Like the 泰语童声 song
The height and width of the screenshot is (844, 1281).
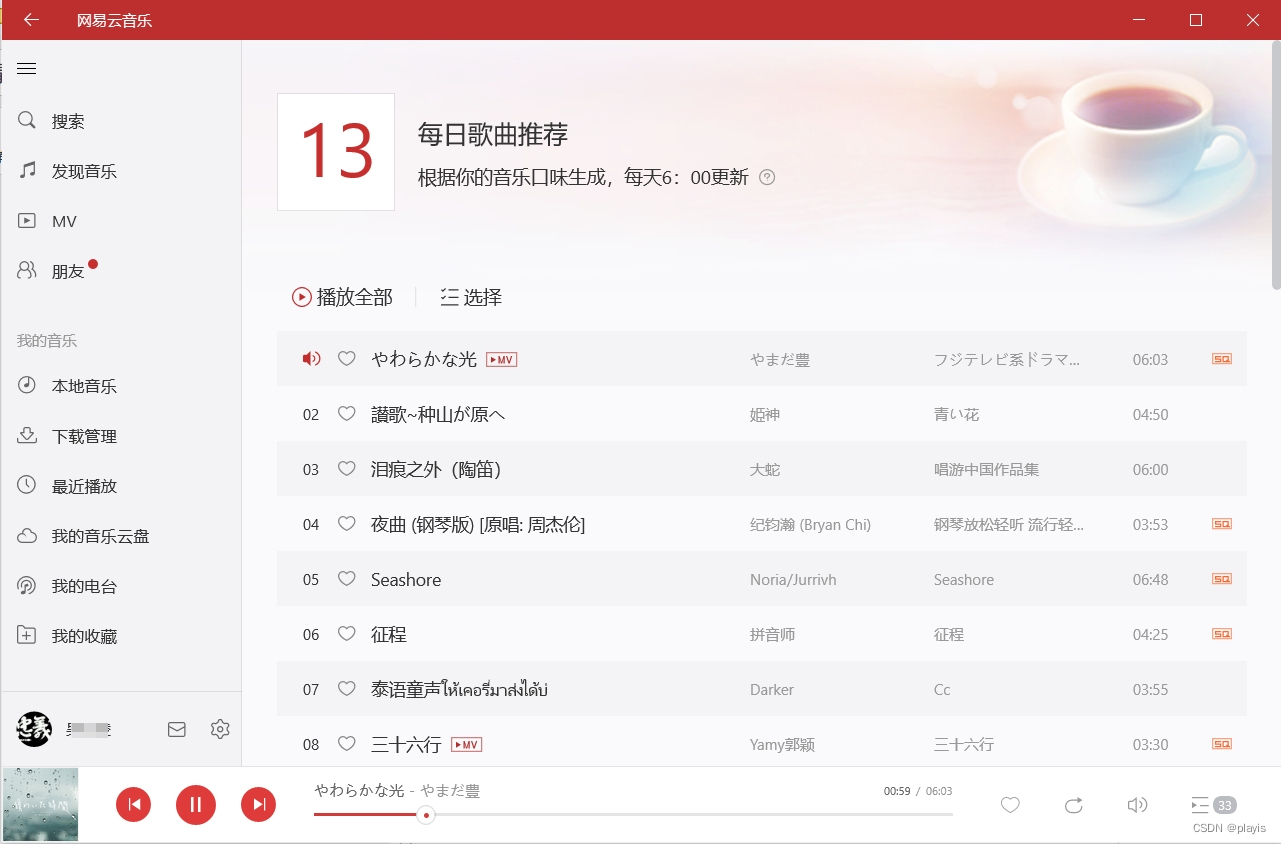click(x=346, y=688)
